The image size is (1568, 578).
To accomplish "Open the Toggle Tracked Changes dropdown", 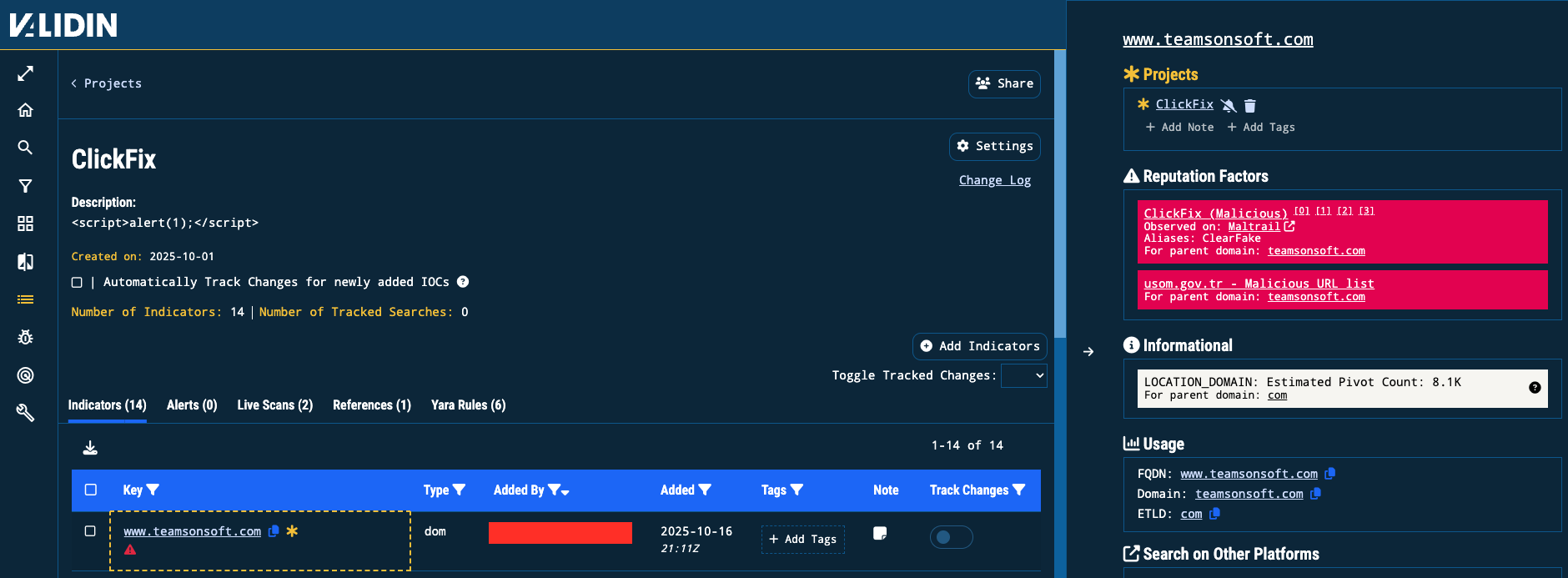I will (1023, 375).
